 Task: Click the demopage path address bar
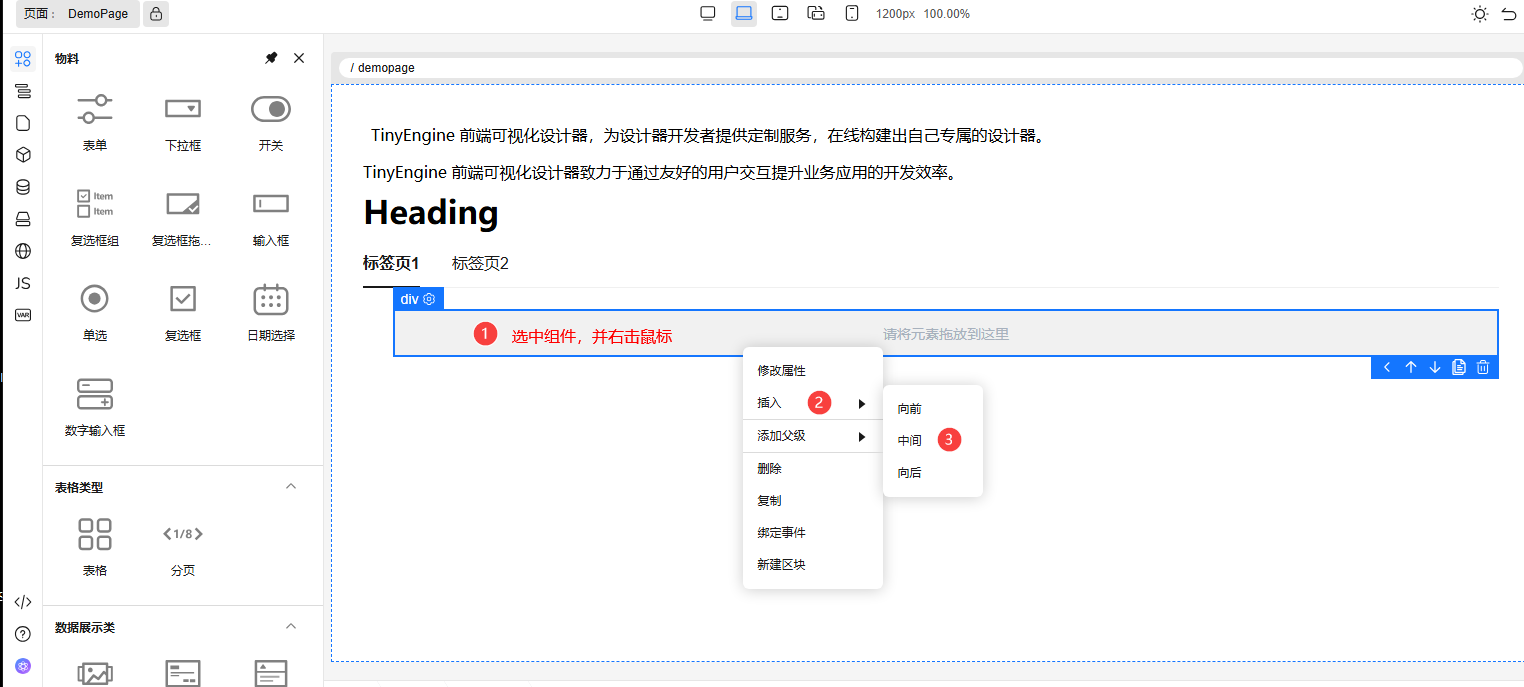(926, 68)
